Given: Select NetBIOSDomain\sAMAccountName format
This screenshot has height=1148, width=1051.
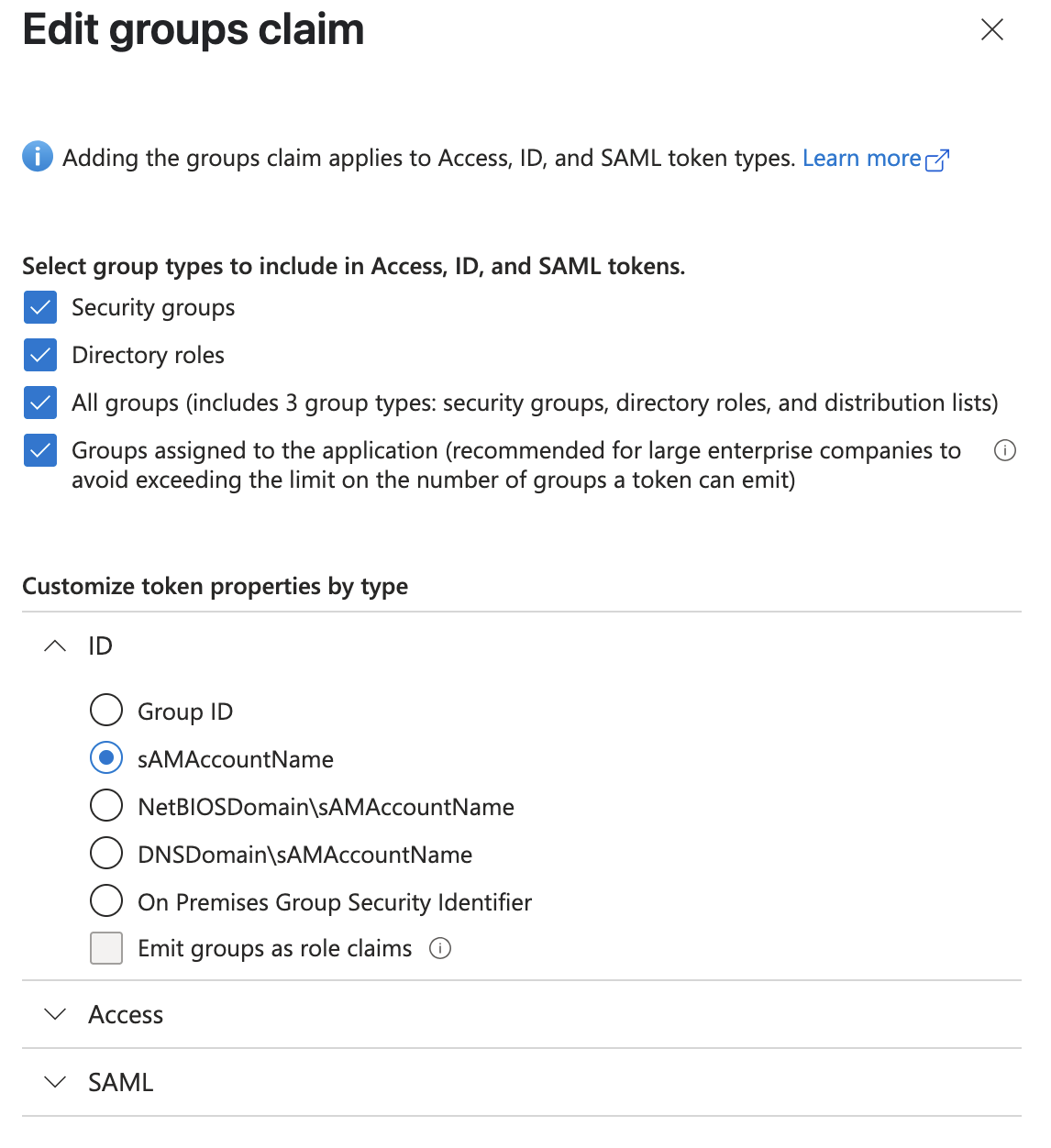Looking at the screenshot, I should [105, 805].
